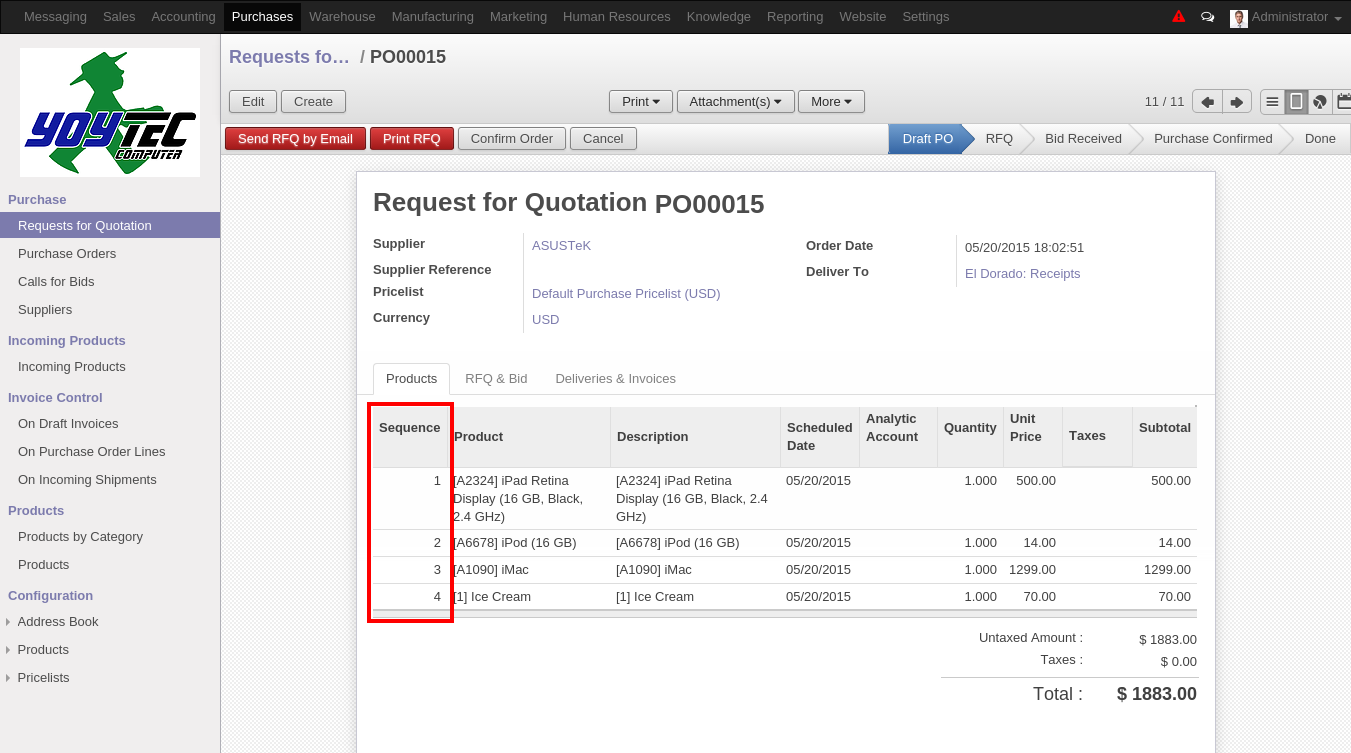The width and height of the screenshot is (1351, 753).
Task: Select the [A1090] iMac product cell
Action: (530, 570)
